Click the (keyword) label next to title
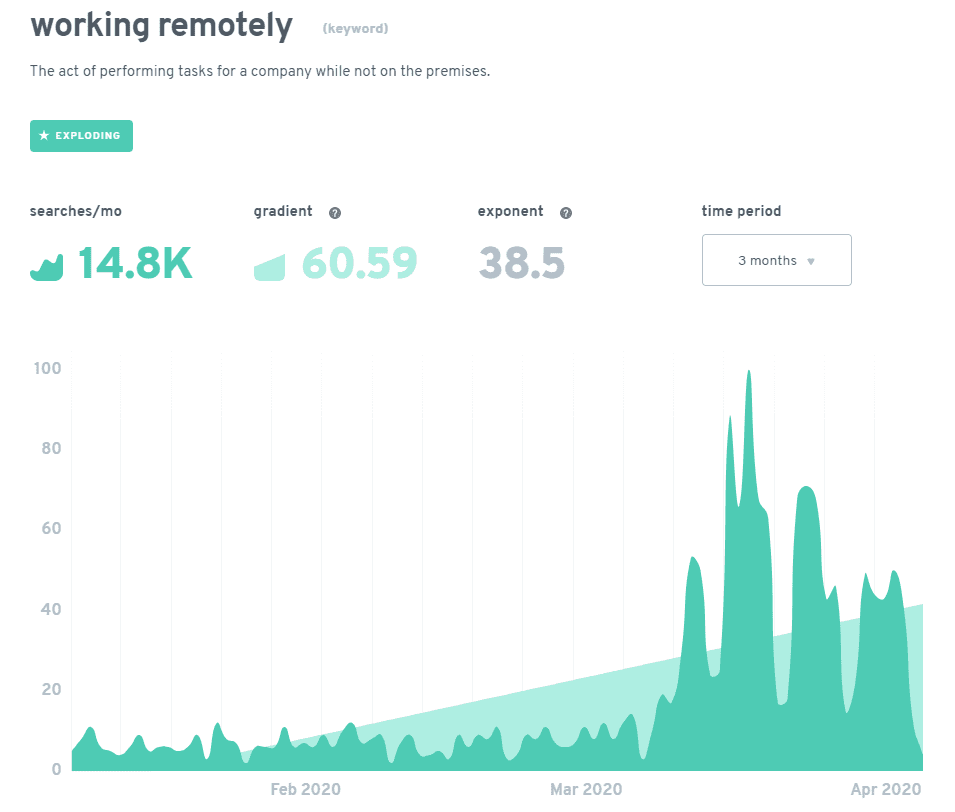Image resolution: width=955 pixels, height=812 pixels. tap(355, 29)
